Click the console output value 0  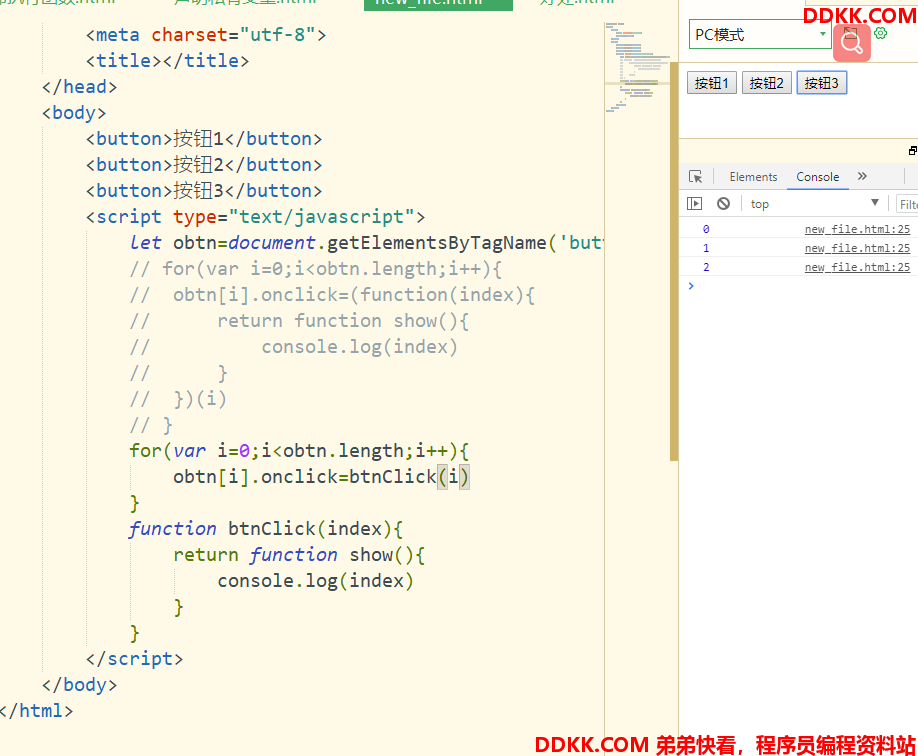pos(706,230)
